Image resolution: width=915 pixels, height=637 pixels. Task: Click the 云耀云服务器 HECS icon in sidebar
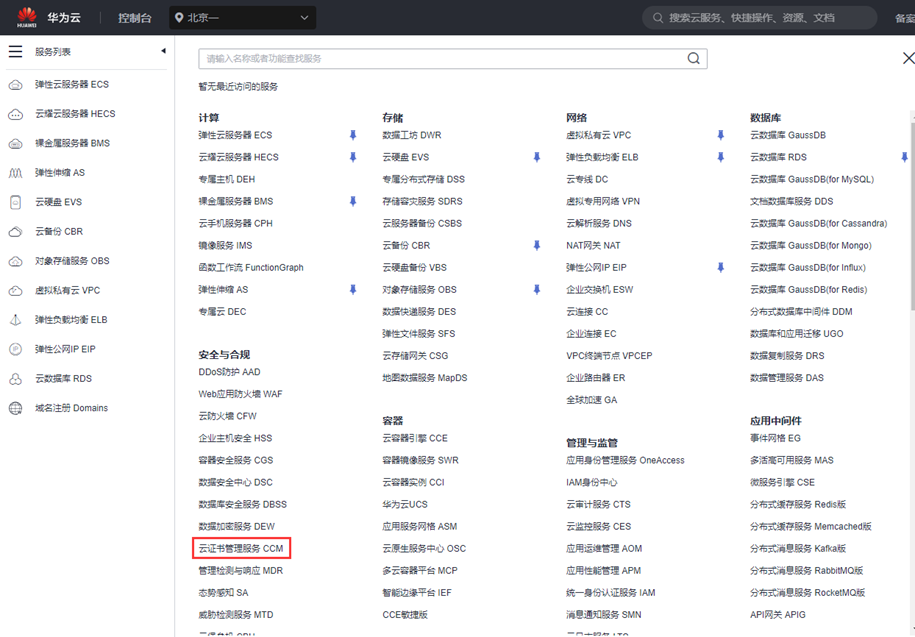click(16, 114)
